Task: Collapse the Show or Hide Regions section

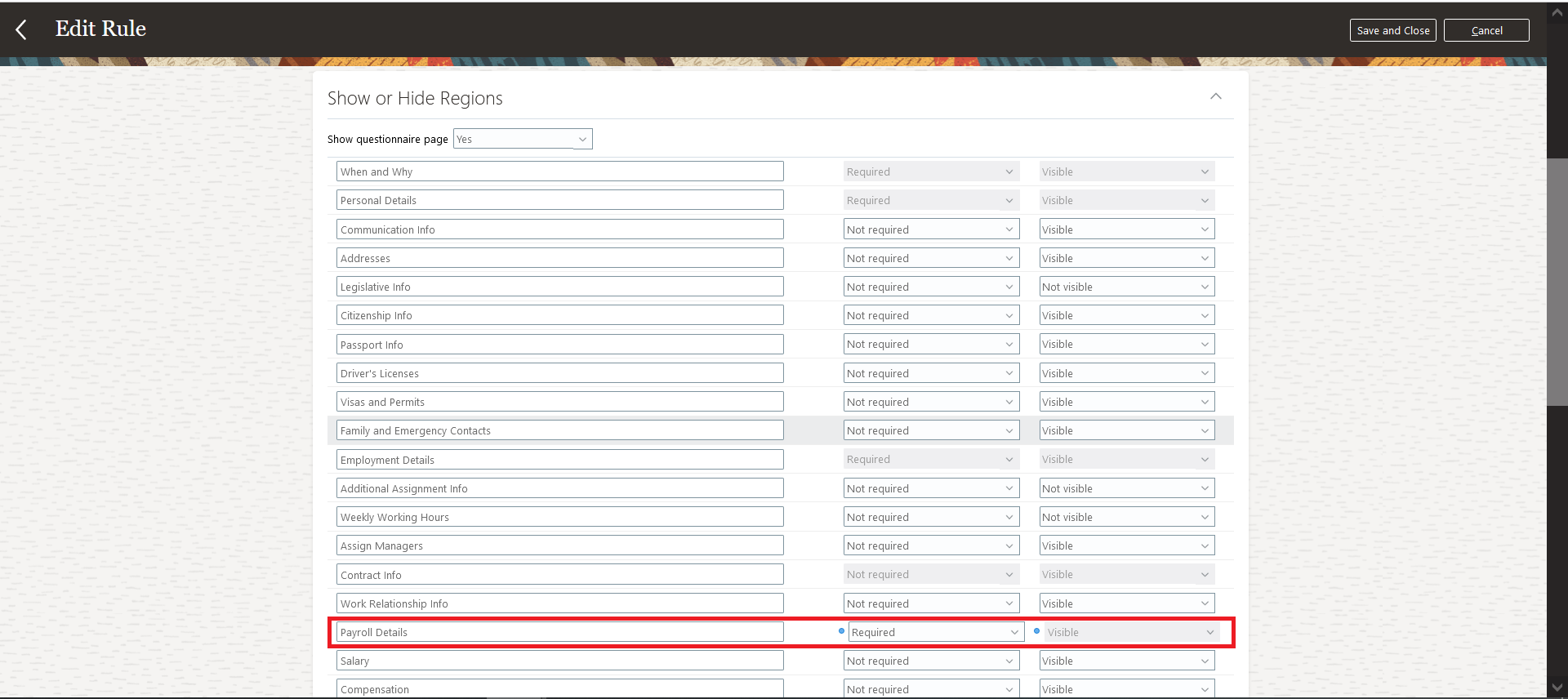Action: [x=1216, y=96]
